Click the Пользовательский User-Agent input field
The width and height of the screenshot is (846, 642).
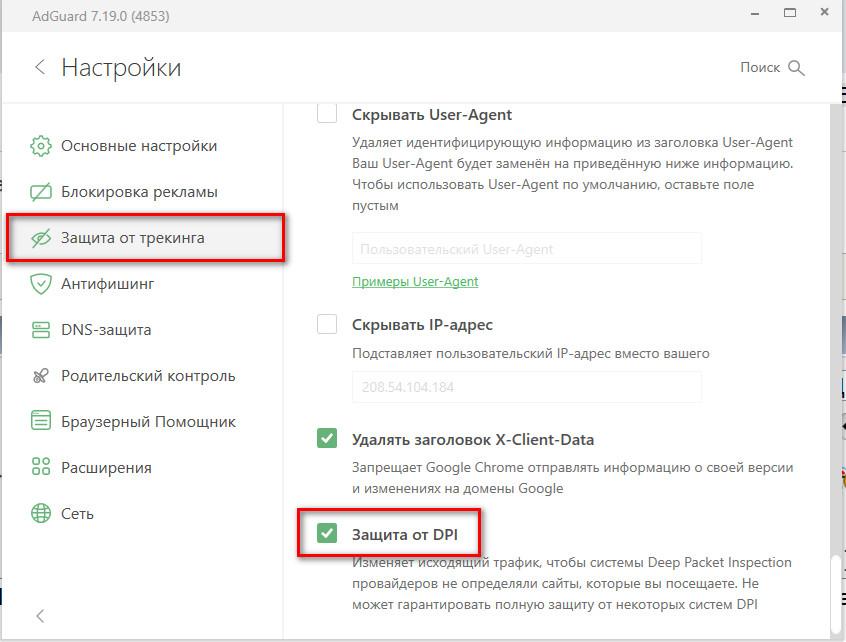526,249
